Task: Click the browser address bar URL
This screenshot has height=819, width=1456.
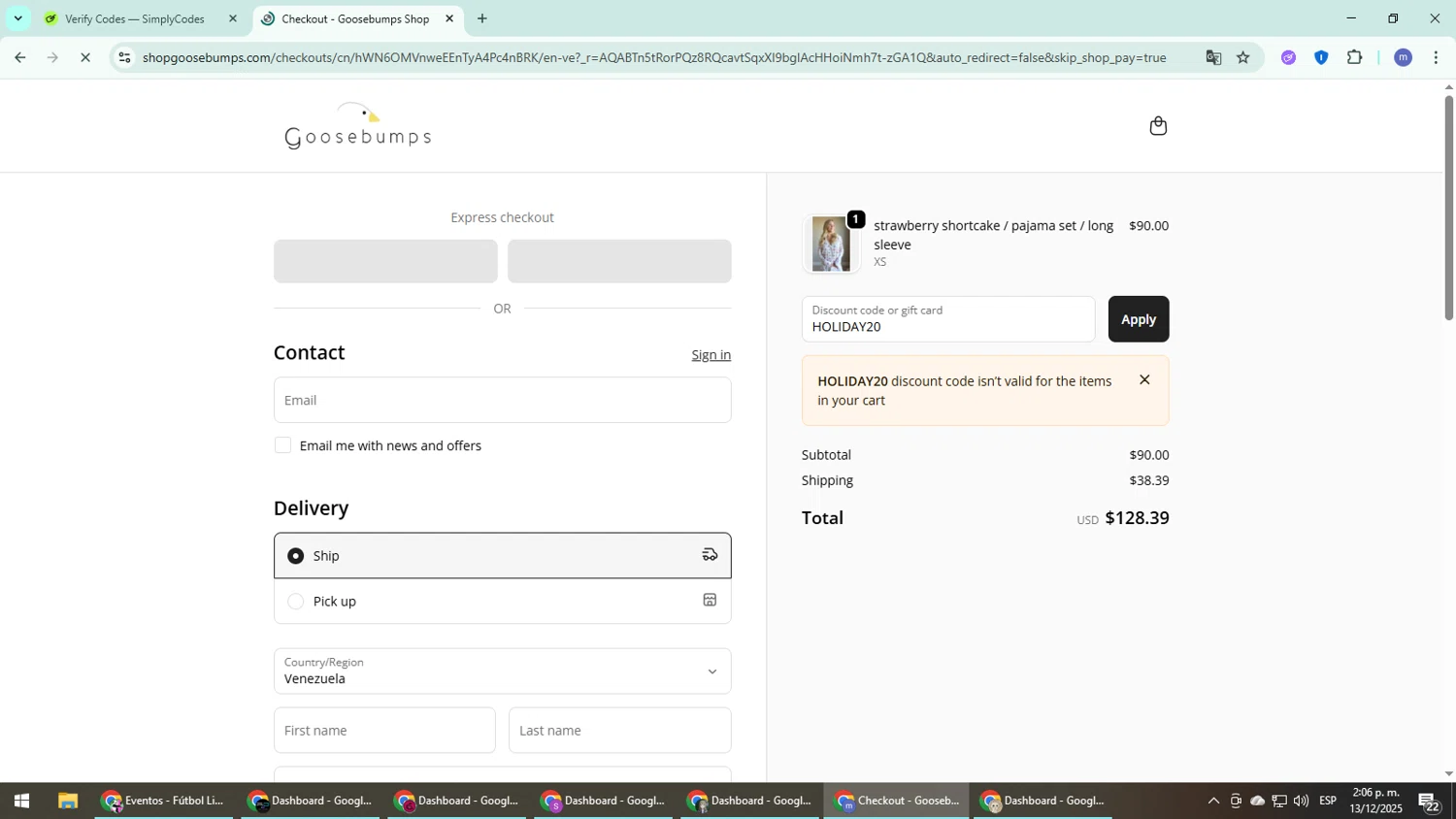Action: pyautogui.click(x=653, y=57)
